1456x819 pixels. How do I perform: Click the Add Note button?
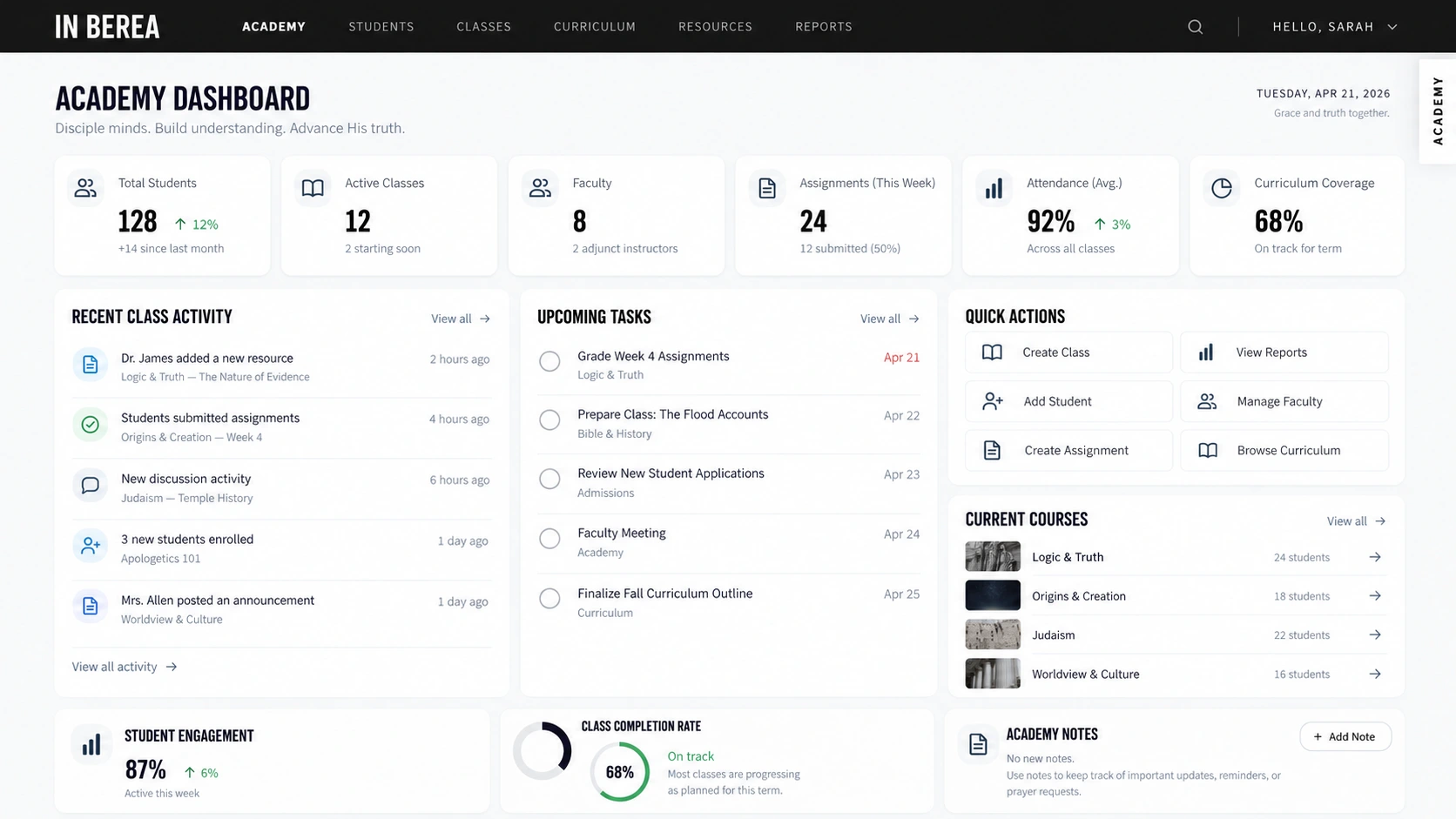[x=1345, y=736]
